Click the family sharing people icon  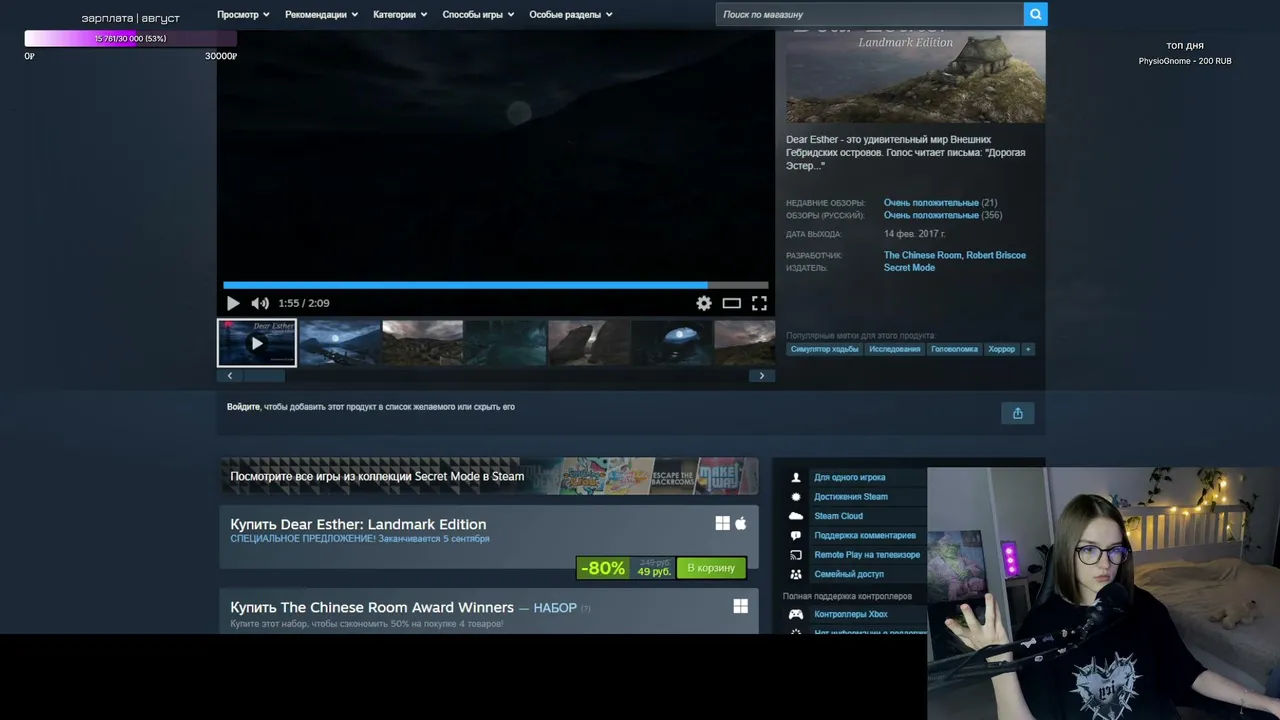click(x=796, y=574)
